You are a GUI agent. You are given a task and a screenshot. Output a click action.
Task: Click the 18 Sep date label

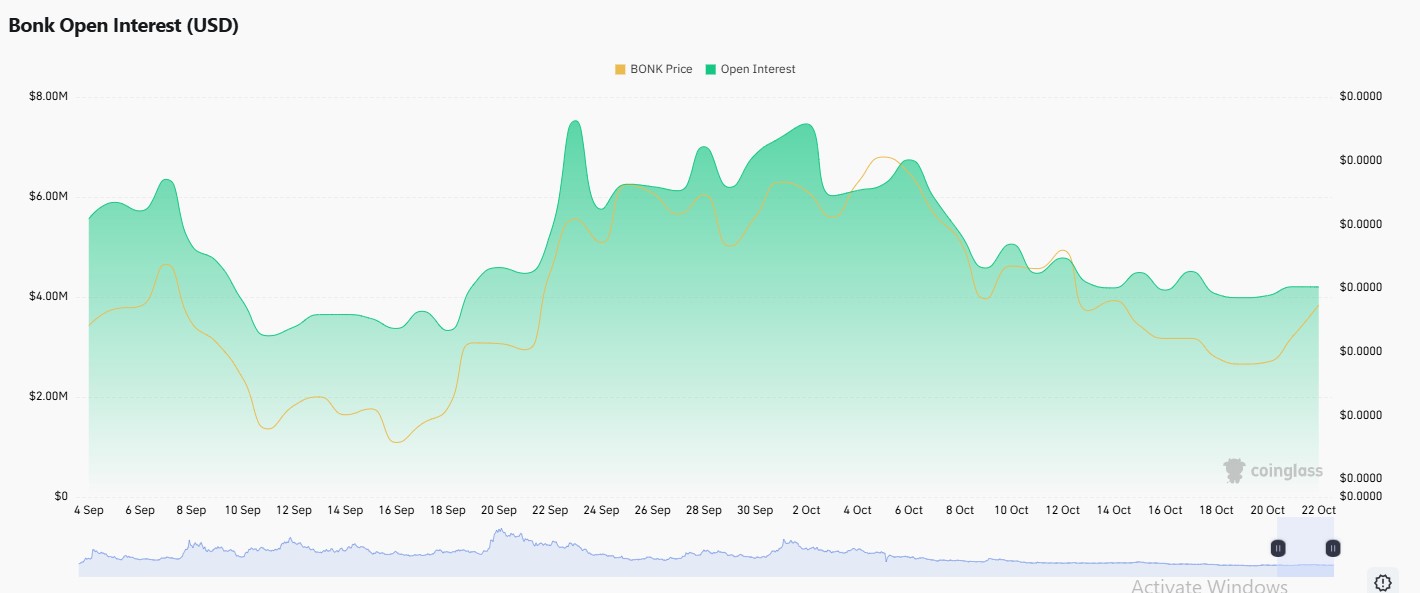click(x=448, y=510)
